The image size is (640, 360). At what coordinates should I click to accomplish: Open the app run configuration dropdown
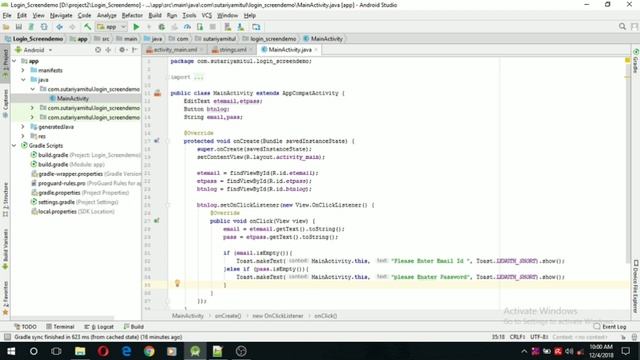tap(111, 27)
